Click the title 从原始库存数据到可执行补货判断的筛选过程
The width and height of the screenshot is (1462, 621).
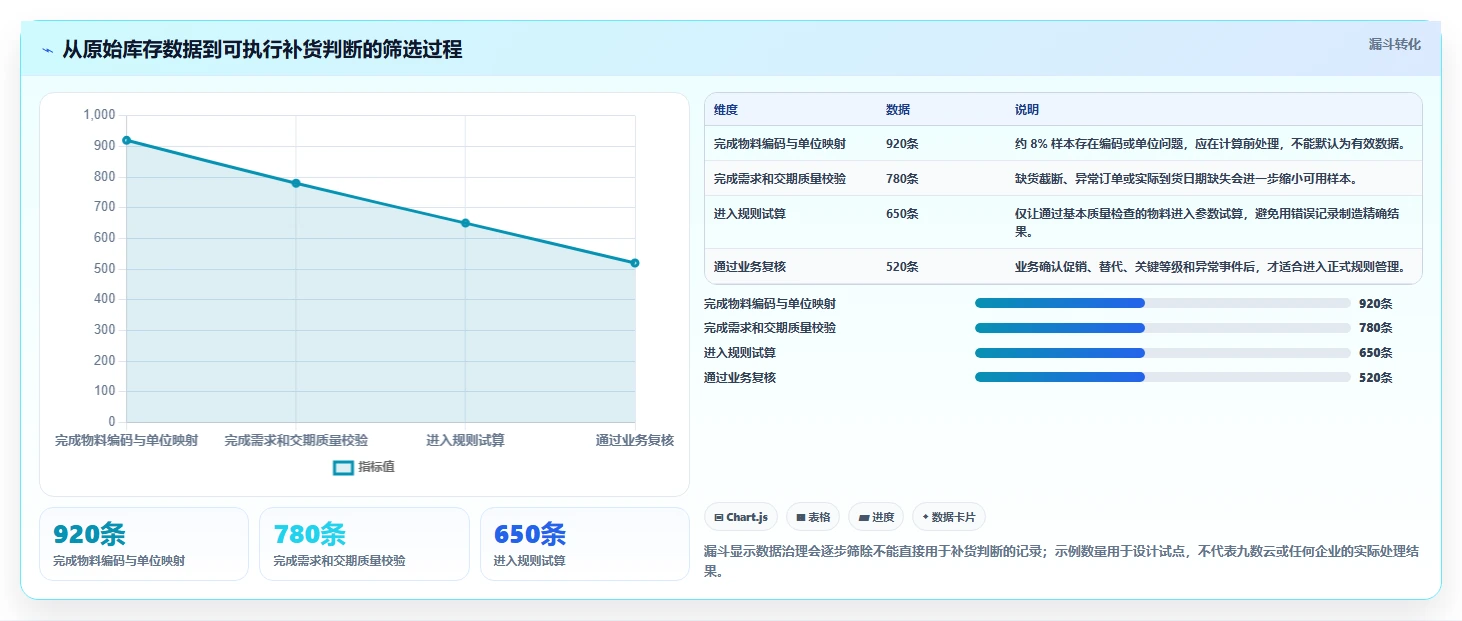pos(262,50)
